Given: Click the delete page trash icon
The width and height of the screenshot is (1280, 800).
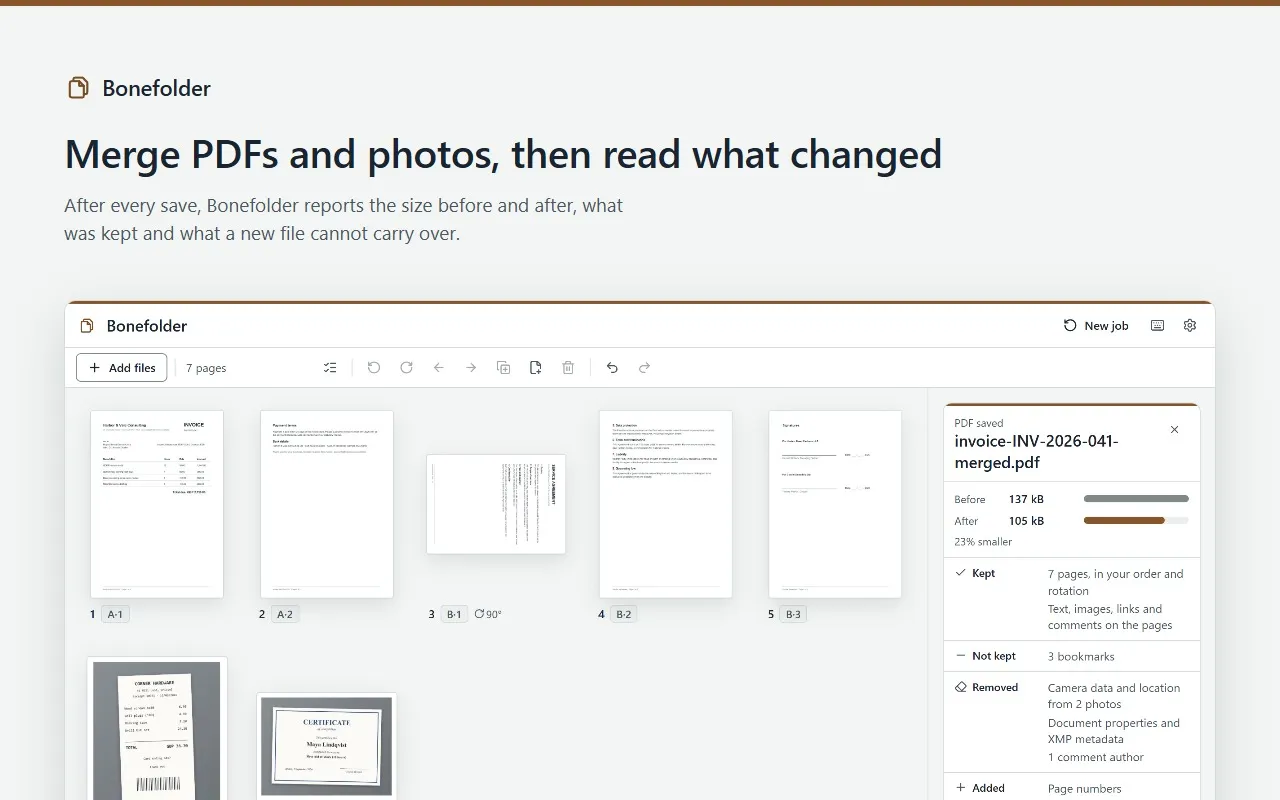Looking at the screenshot, I should (568, 368).
